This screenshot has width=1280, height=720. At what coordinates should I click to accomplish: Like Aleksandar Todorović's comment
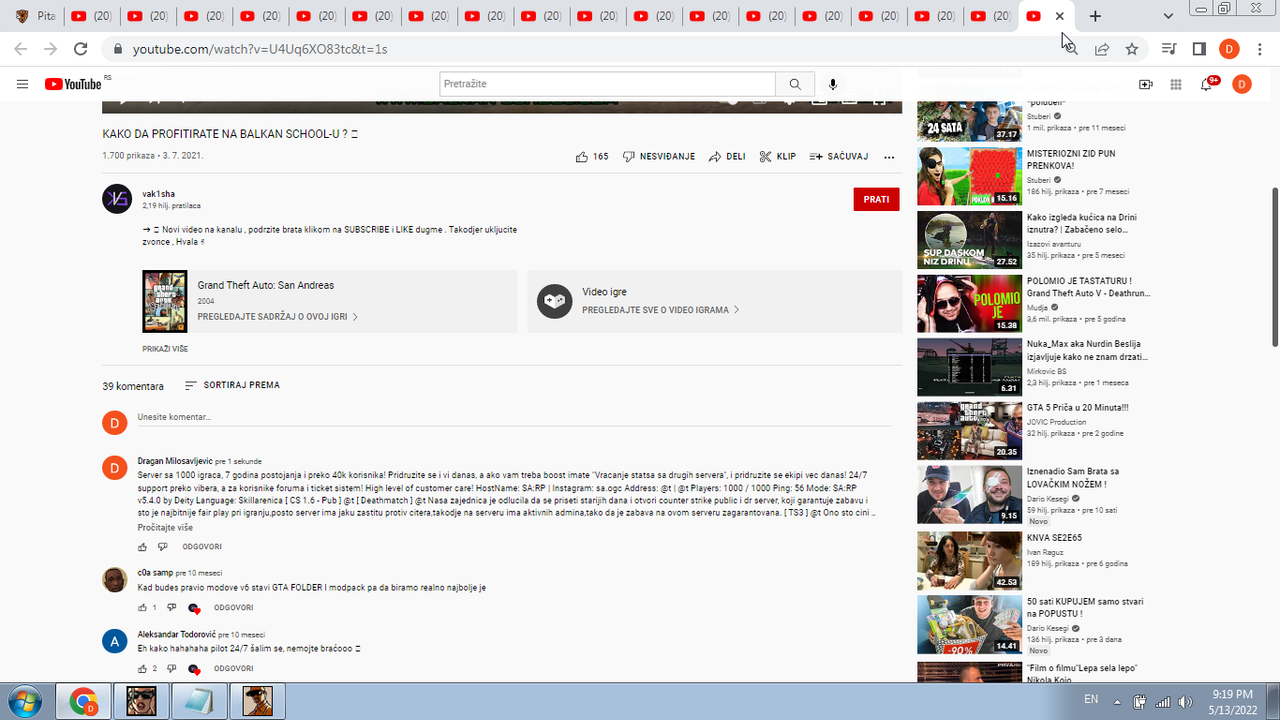[142, 668]
